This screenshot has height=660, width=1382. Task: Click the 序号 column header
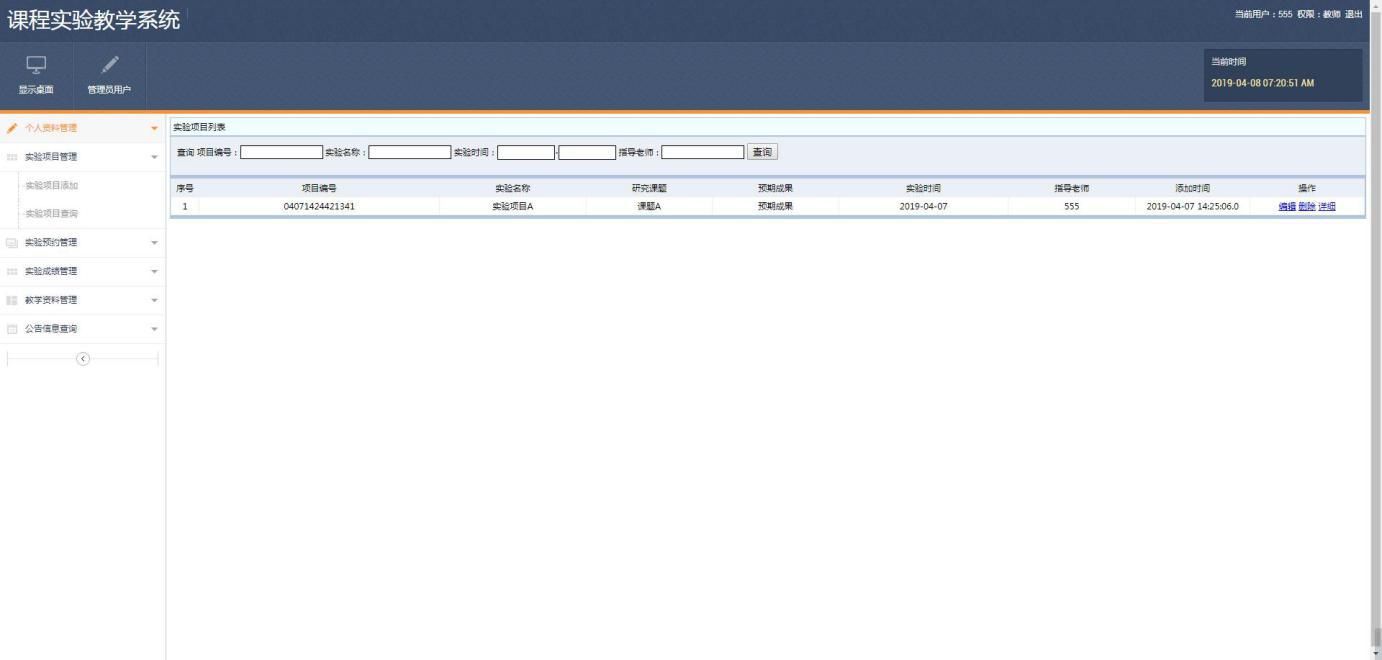[185, 189]
